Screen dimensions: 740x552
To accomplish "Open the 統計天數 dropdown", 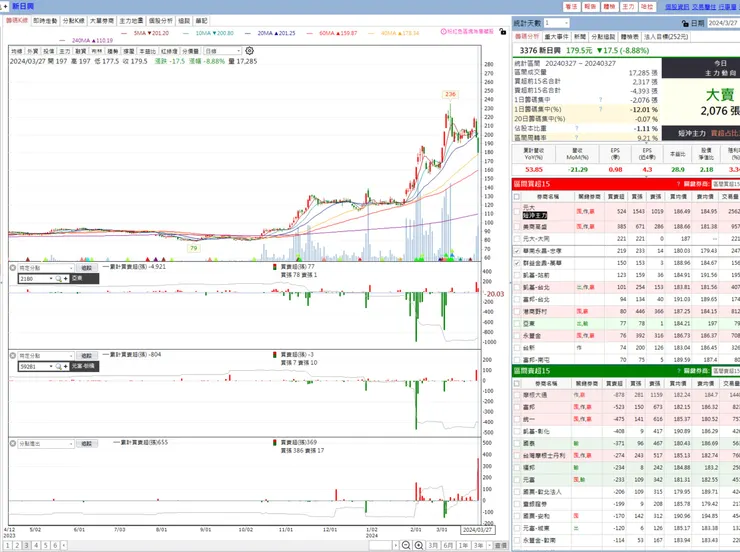I will click(x=557, y=23).
